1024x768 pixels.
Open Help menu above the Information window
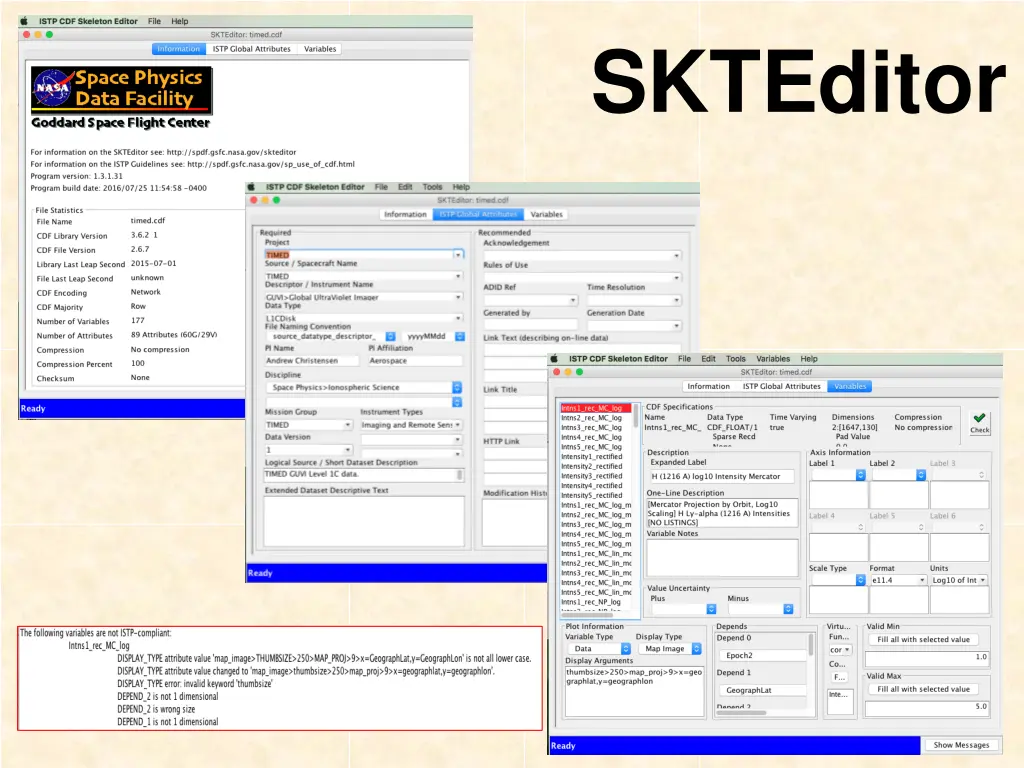click(180, 21)
